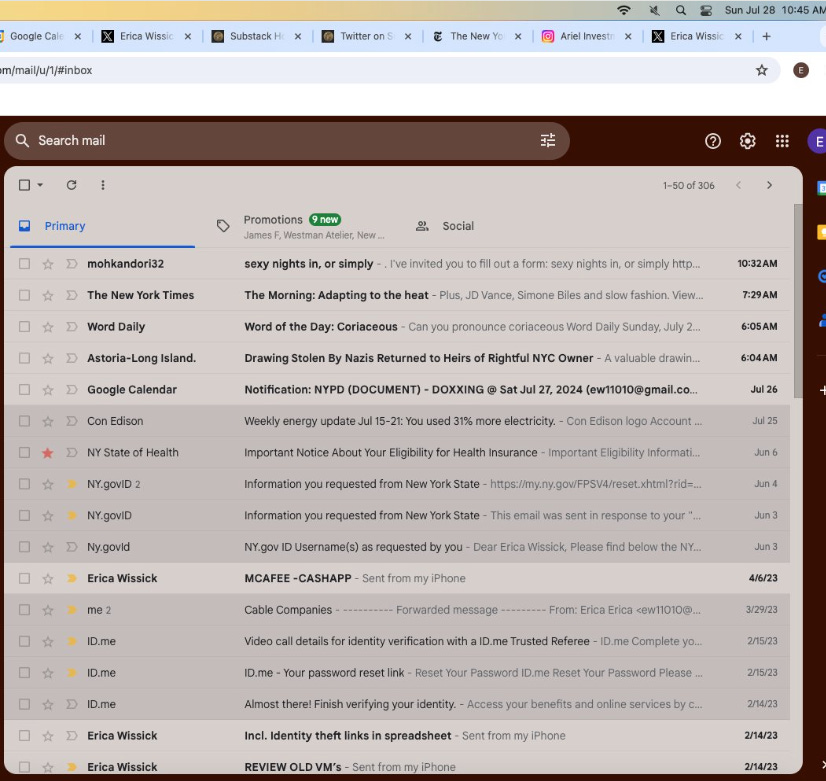Select the Word Daily email checkbox
The width and height of the screenshot is (826, 781).
(x=24, y=327)
